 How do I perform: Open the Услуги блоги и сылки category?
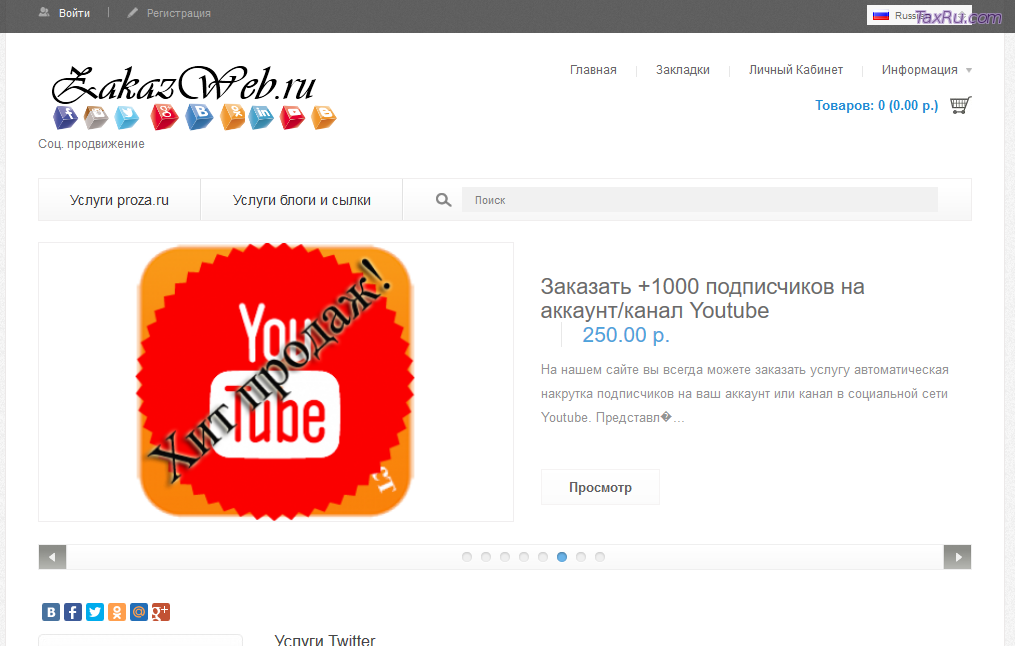click(x=301, y=200)
